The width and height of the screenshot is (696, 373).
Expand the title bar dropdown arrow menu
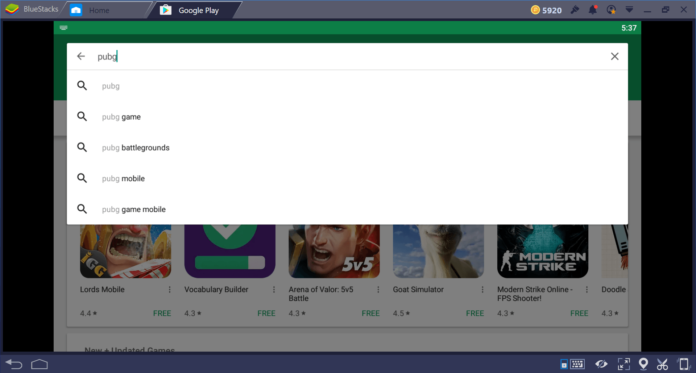tap(629, 9)
